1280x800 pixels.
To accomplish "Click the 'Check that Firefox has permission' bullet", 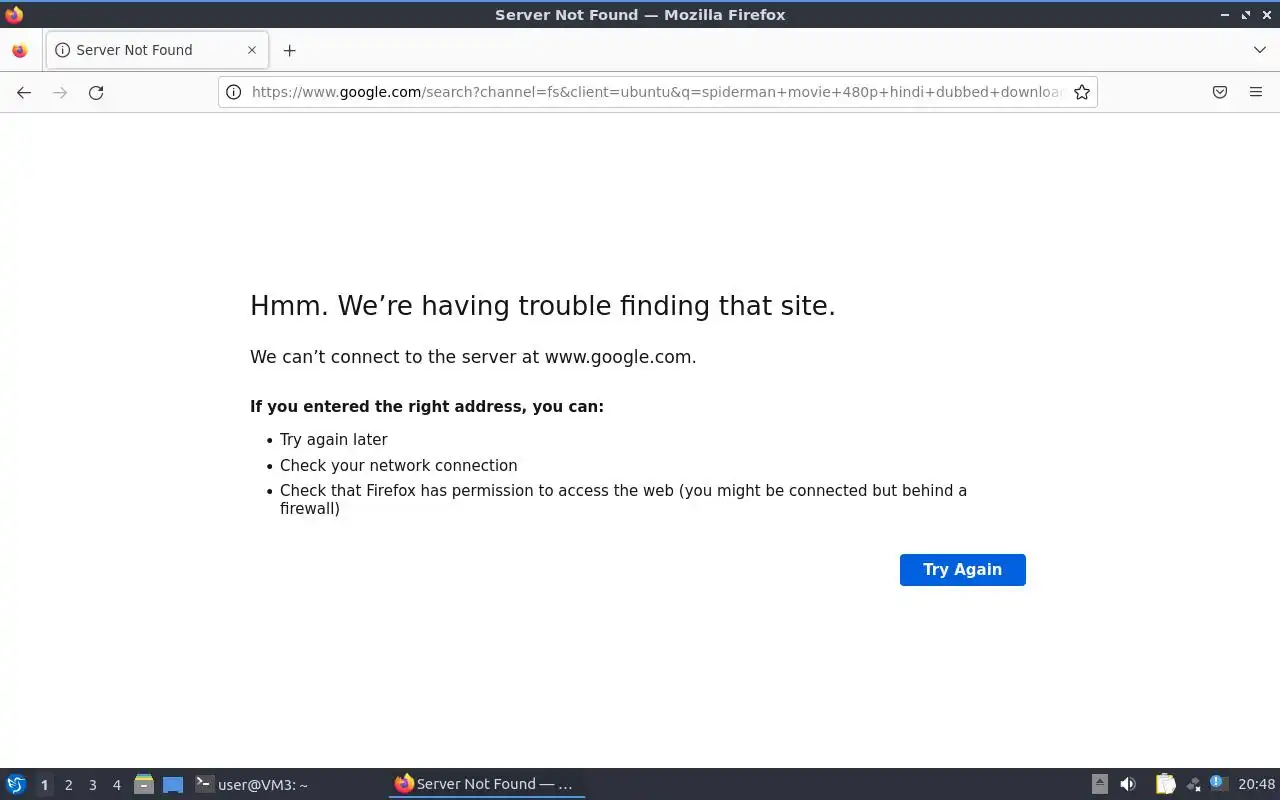I will (x=623, y=499).
